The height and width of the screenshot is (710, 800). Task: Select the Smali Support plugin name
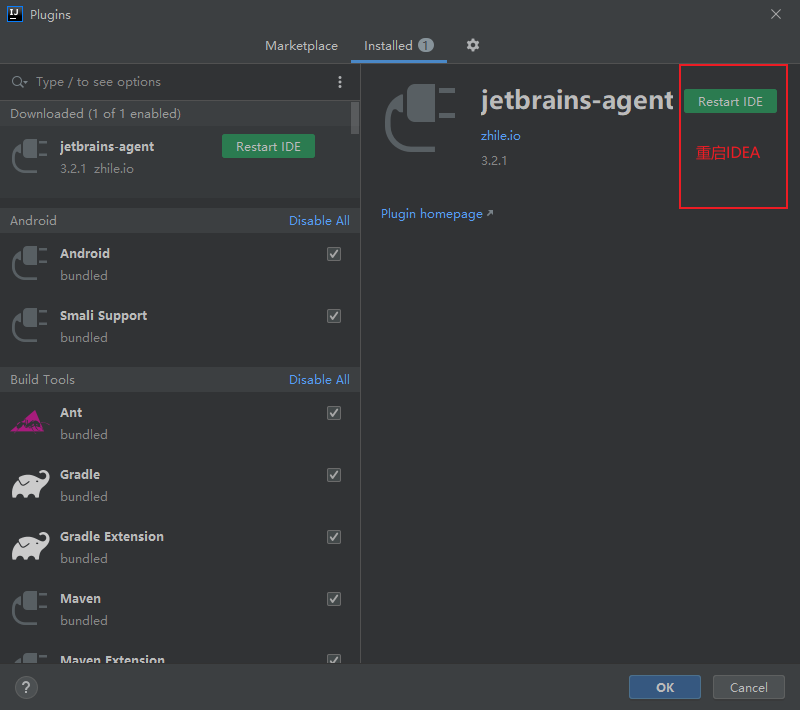(x=104, y=316)
